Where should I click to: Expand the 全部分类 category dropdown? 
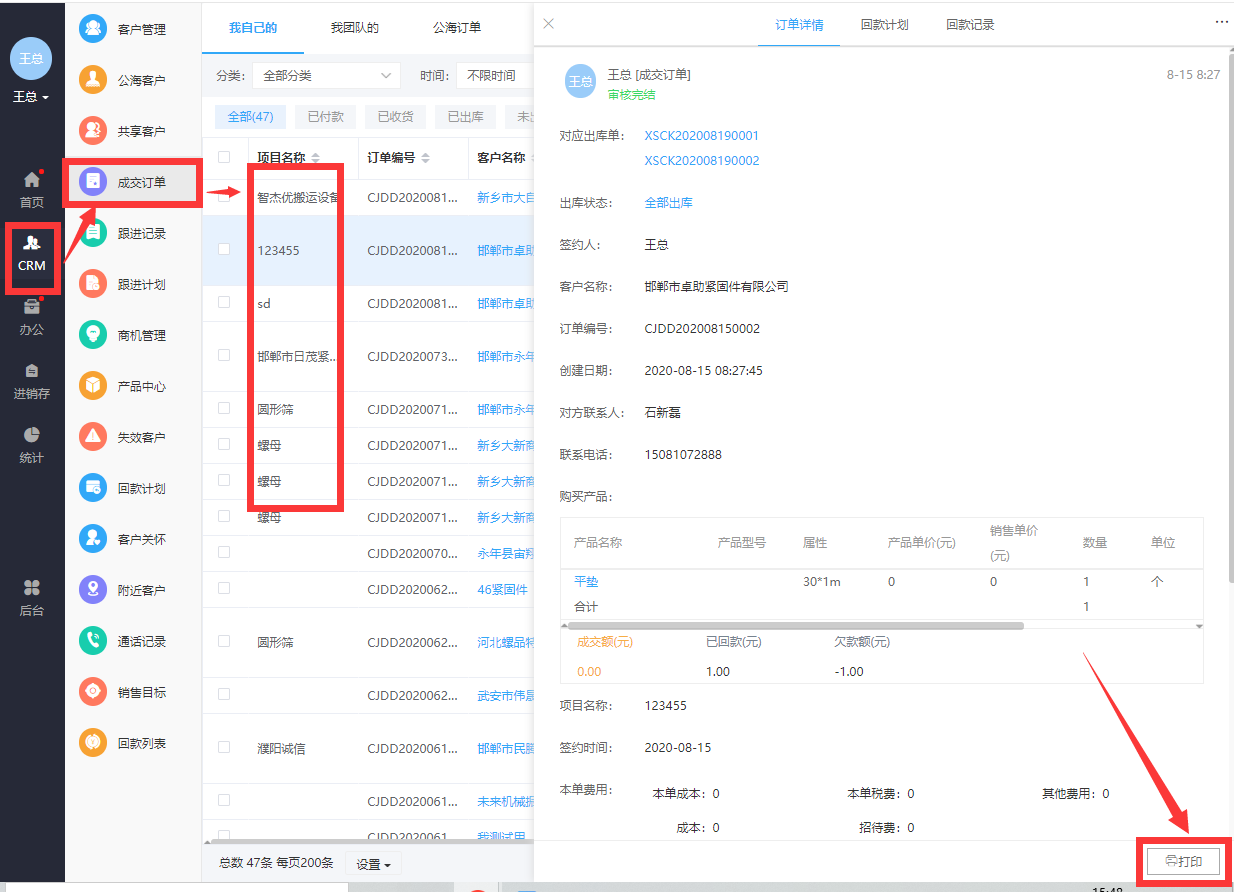(x=326, y=76)
